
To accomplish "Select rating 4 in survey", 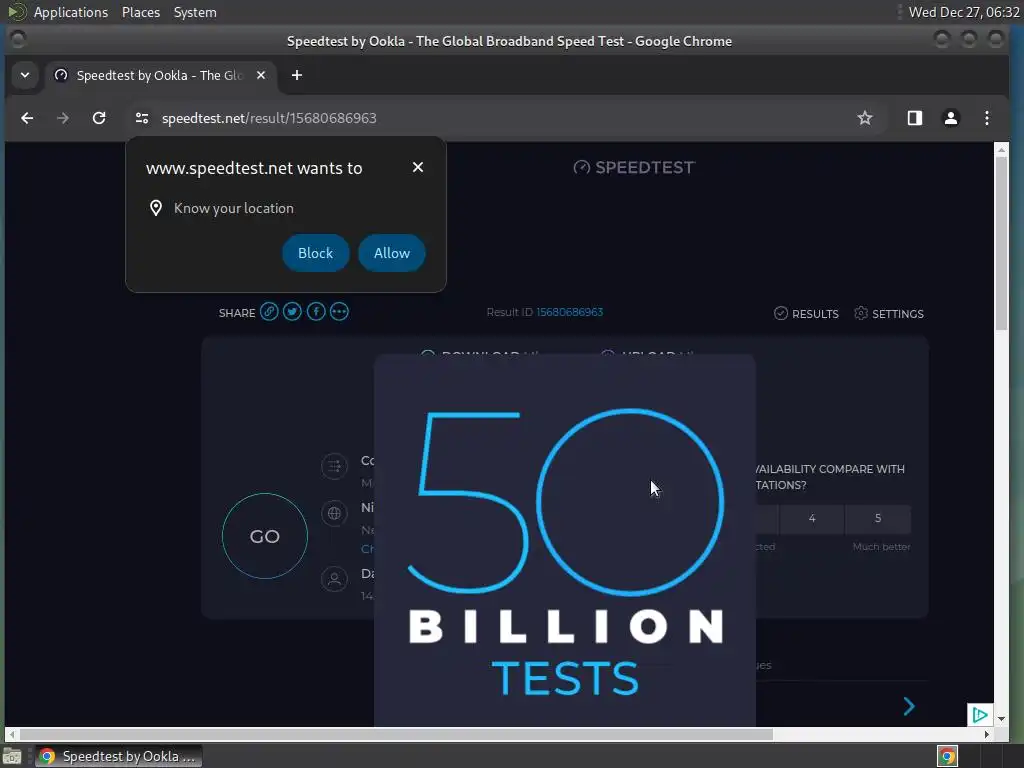I will (x=812, y=519).
